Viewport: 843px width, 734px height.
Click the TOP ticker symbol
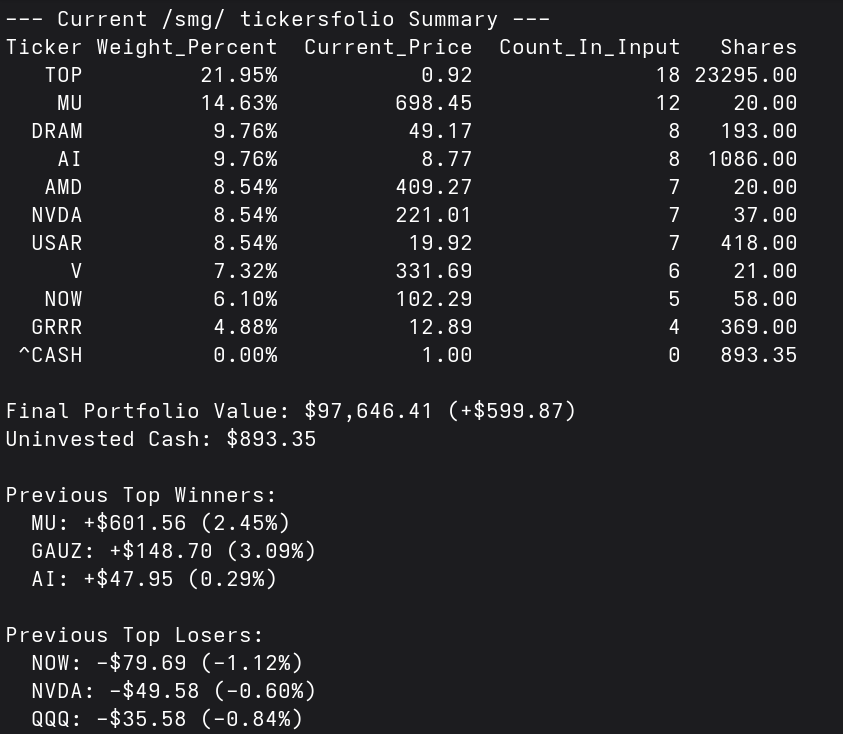(x=63, y=75)
